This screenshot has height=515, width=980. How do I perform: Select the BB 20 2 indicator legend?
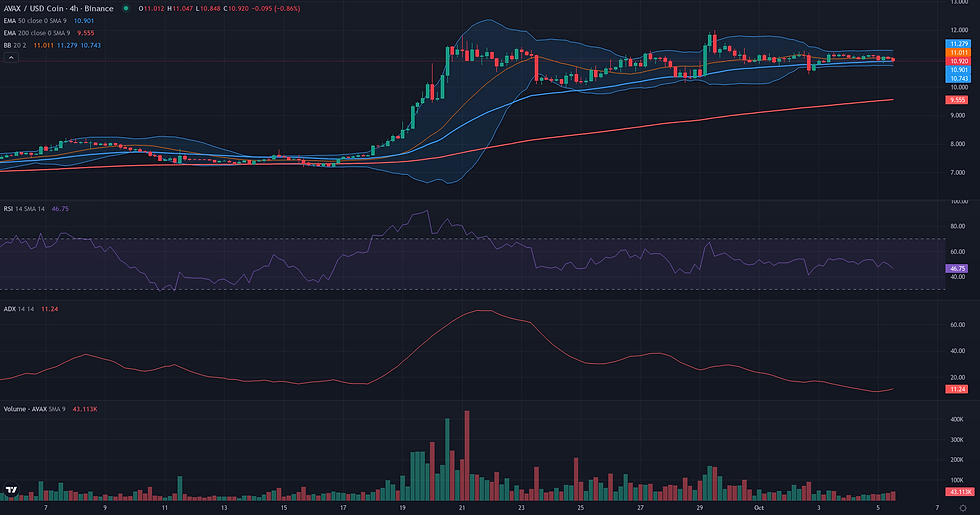pyautogui.click(x=16, y=45)
